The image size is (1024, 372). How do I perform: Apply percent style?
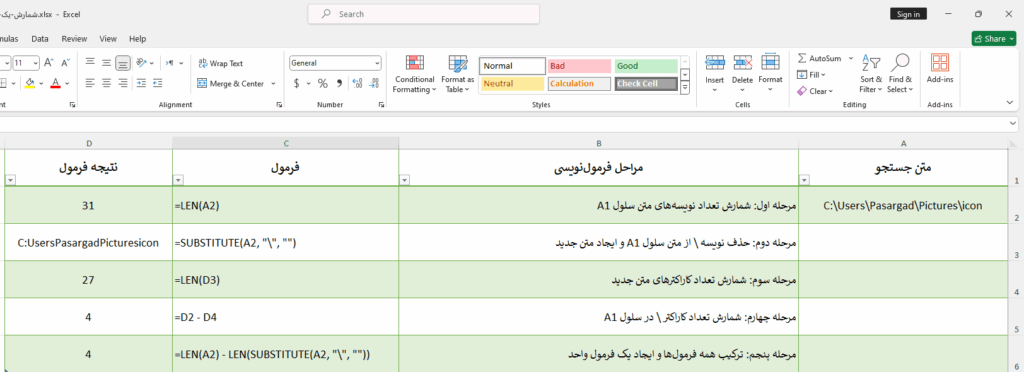(323, 84)
